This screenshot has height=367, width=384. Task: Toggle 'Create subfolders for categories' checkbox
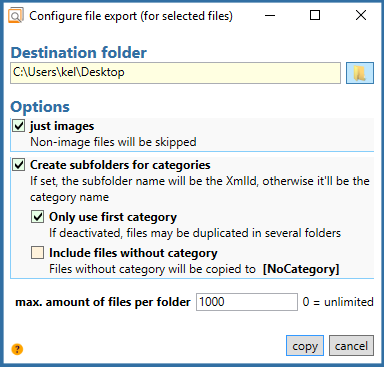tap(19, 165)
